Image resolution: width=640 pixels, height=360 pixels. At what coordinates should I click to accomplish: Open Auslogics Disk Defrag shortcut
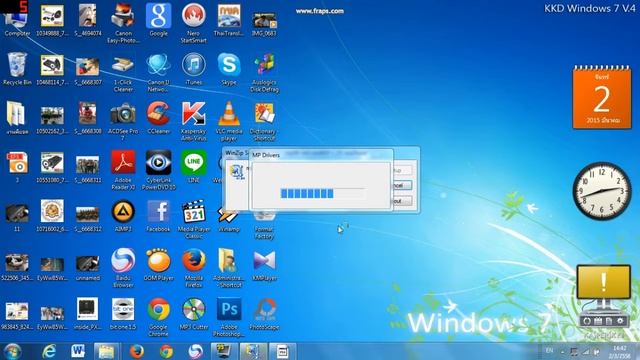(264, 72)
